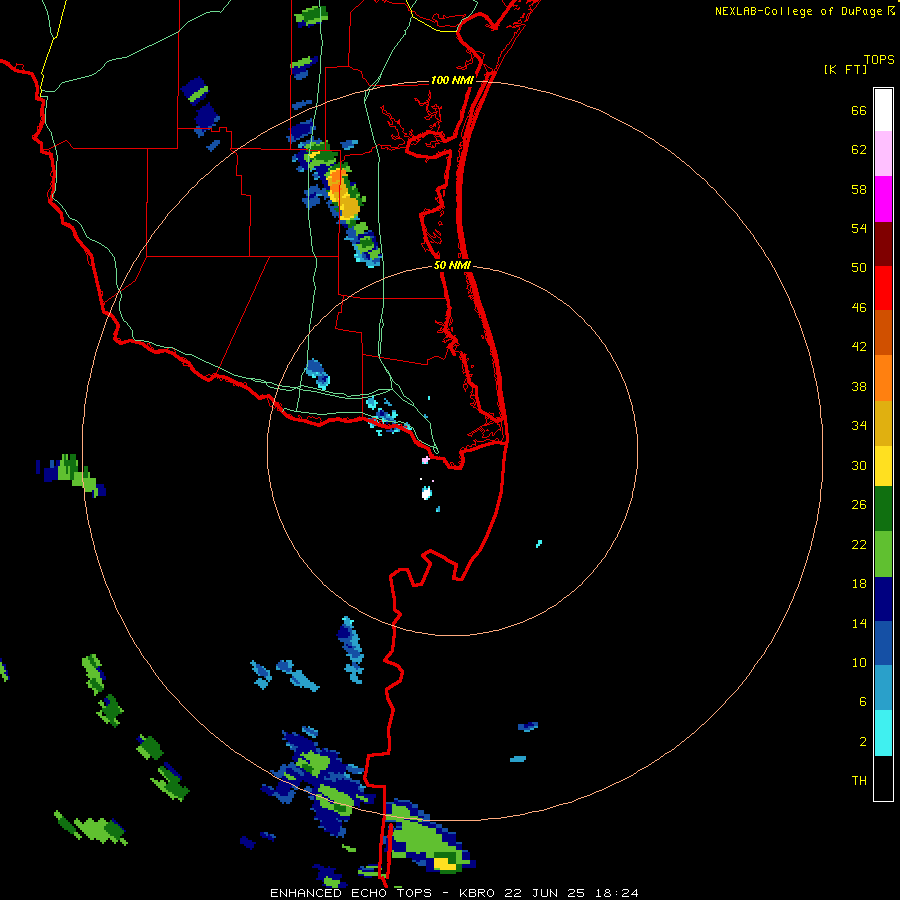This screenshot has height=900, width=900.
Task: Click the KBRO station identifier in caption
Action: [x=479, y=893]
